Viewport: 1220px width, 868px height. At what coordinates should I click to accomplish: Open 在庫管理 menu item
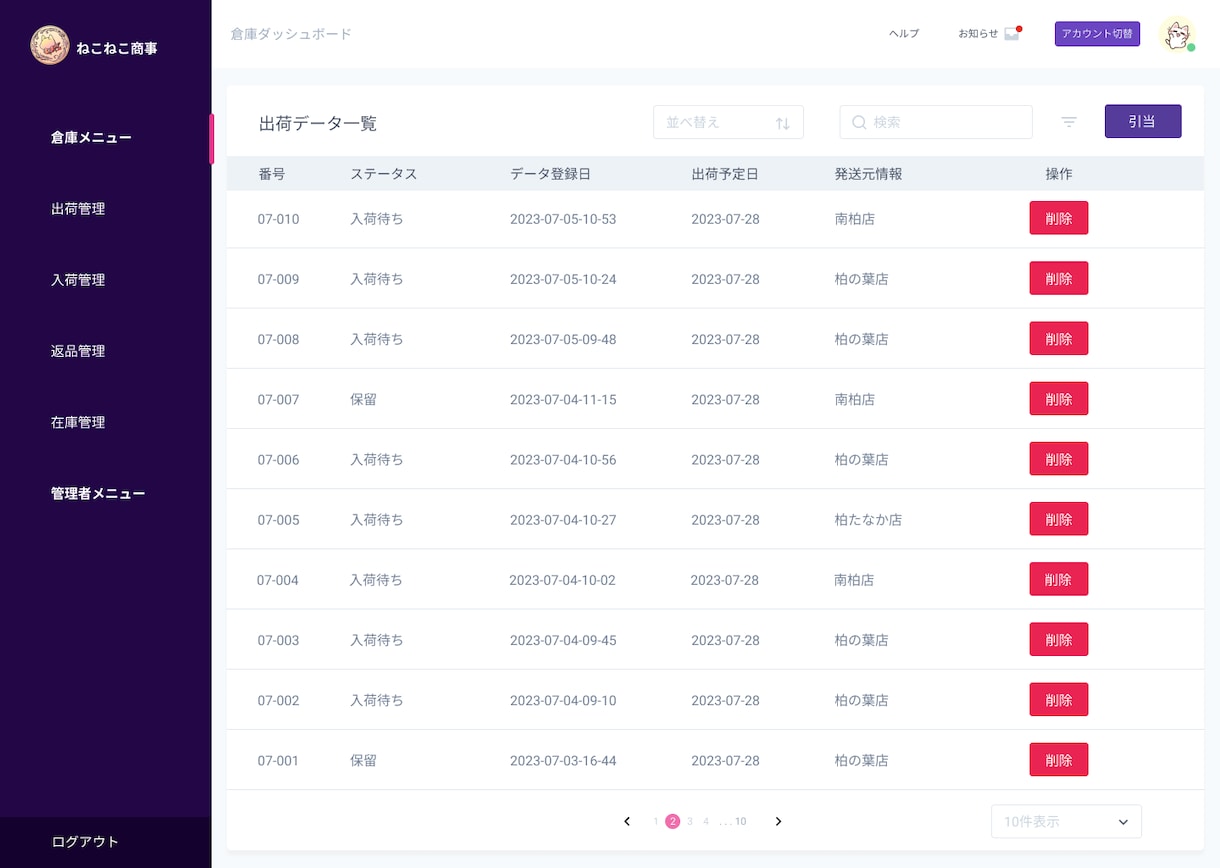click(78, 422)
